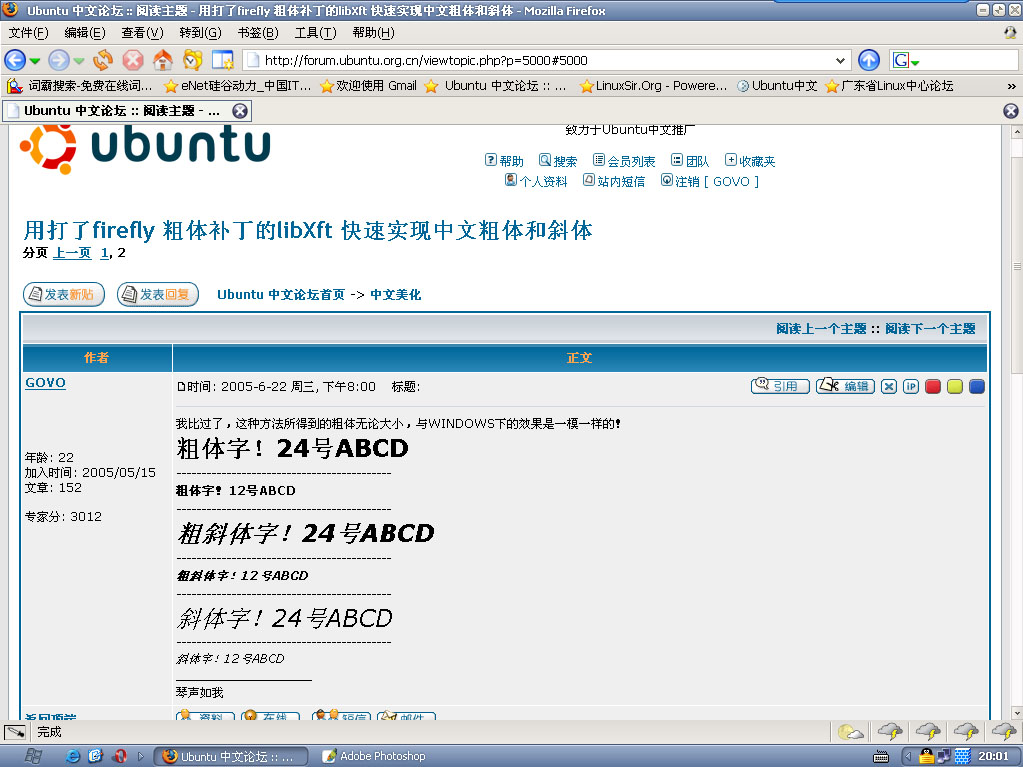The image size is (1023, 767).
Task: Open the GOVO author profile link
Action: pyautogui.click(x=45, y=383)
